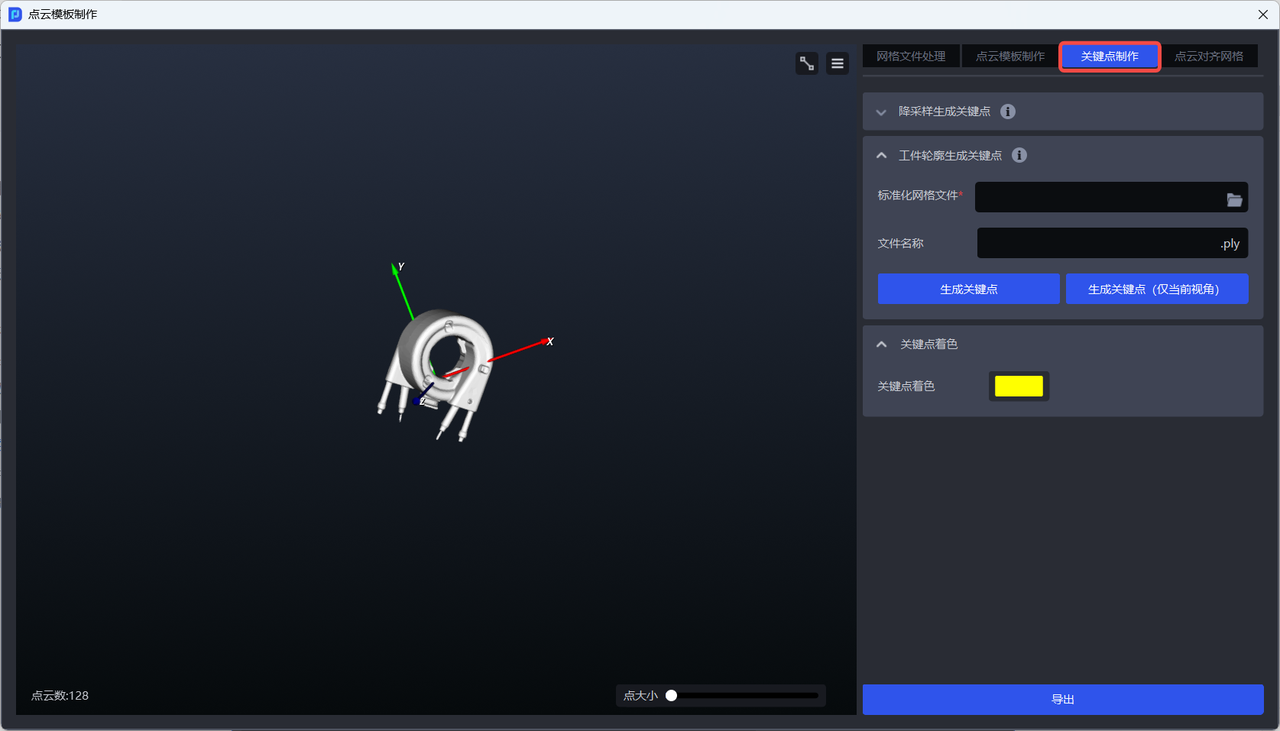Click folder icon to browse mesh file
This screenshot has height=731, width=1280.
point(1234,200)
